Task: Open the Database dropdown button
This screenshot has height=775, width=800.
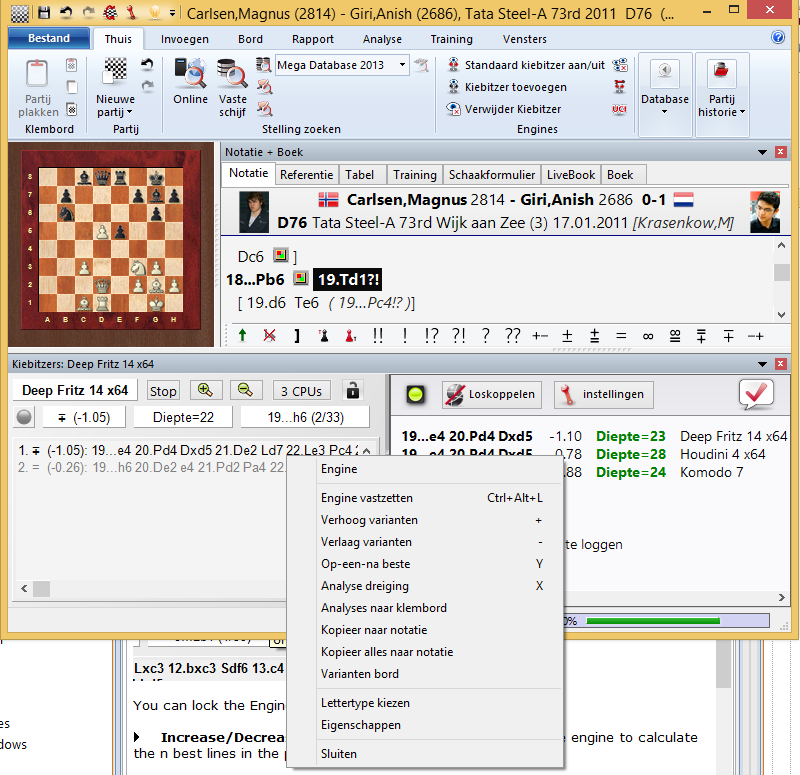Action: point(665,95)
